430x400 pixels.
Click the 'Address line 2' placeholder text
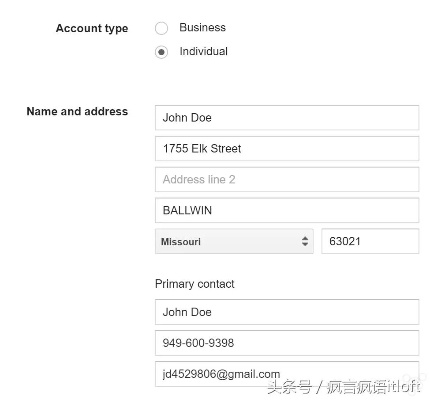coord(199,180)
